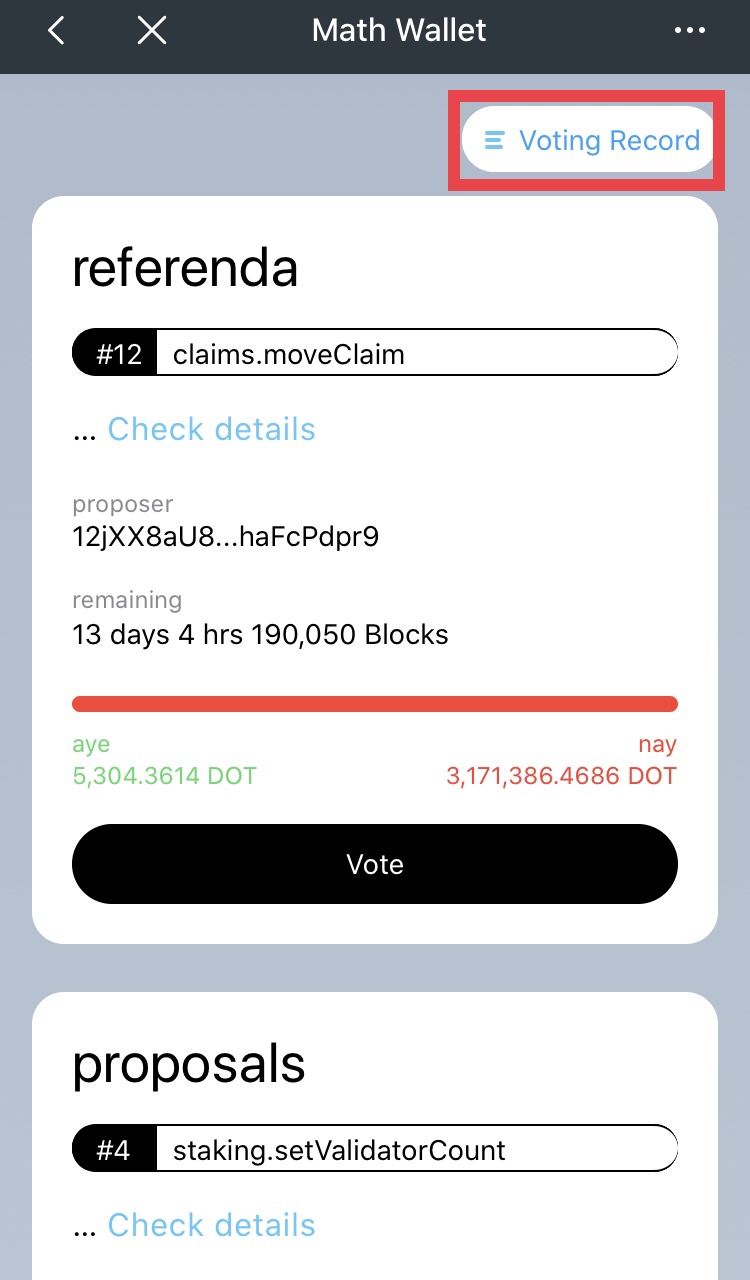Tap the remaining 13 days 4 hrs text
The image size is (750, 1280).
pos(260,634)
